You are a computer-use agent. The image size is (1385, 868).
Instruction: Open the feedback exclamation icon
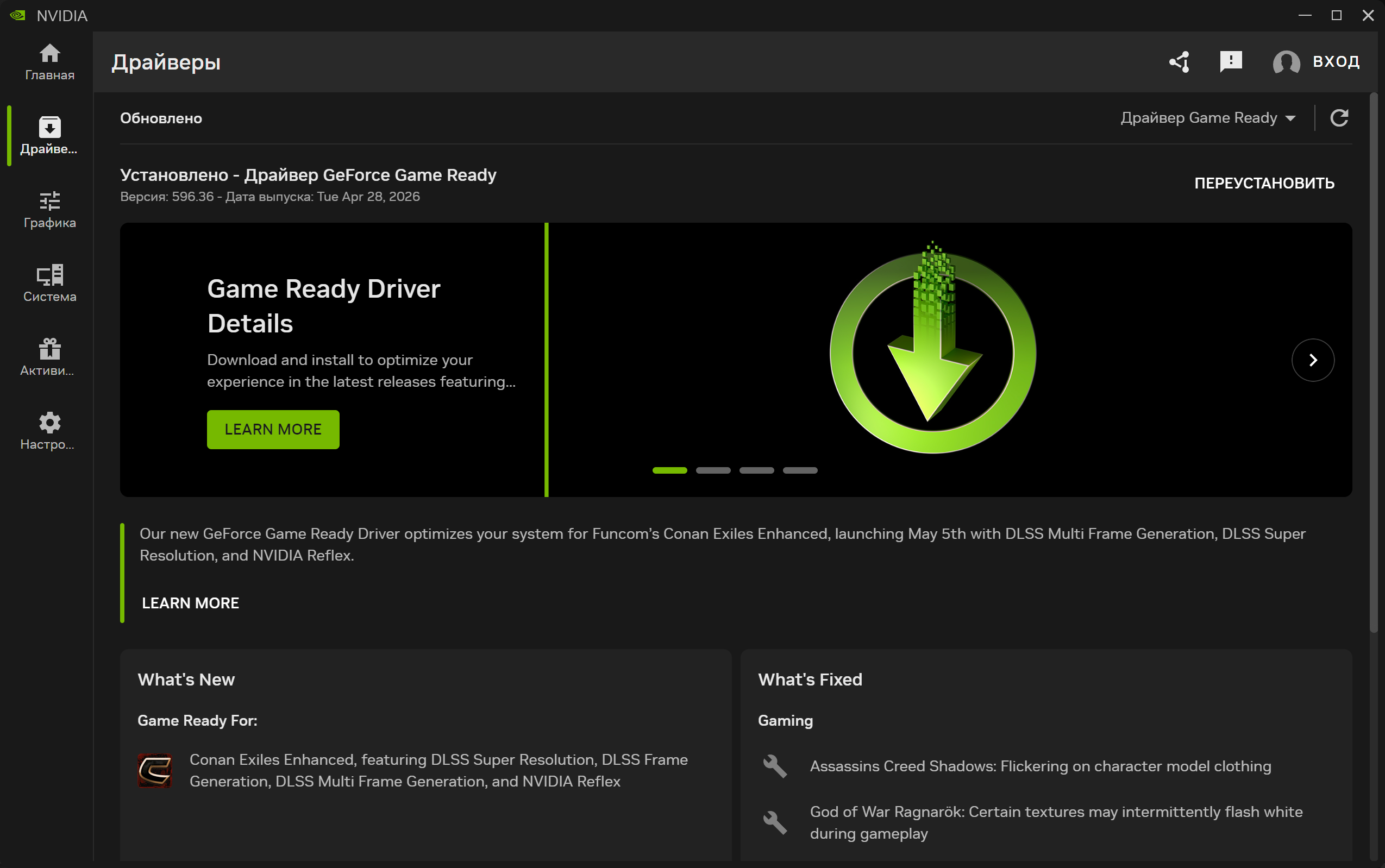coord(1231,61)
